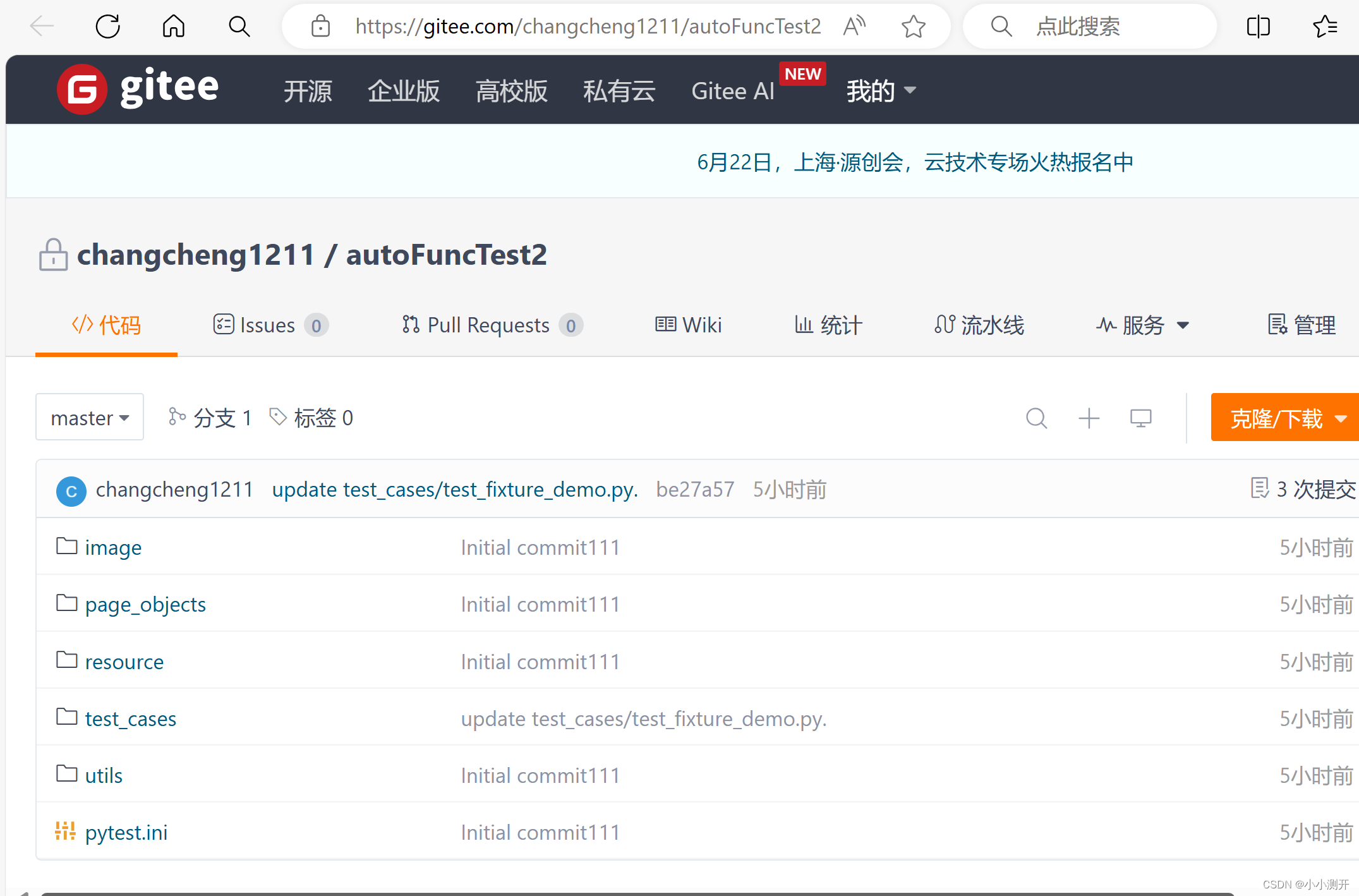Open the Web IDE monitor icon
This screenshot has height=896, width=1359.
pos(1140,417)
